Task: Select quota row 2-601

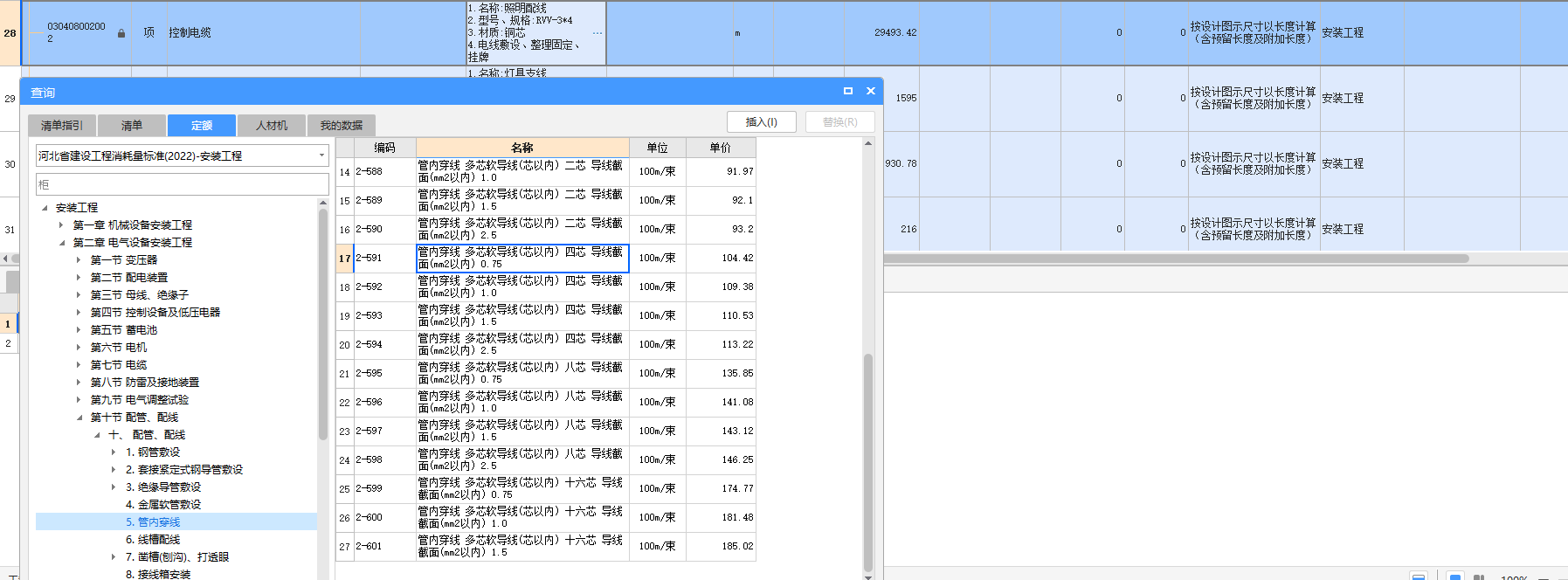Action: point(546,547)
